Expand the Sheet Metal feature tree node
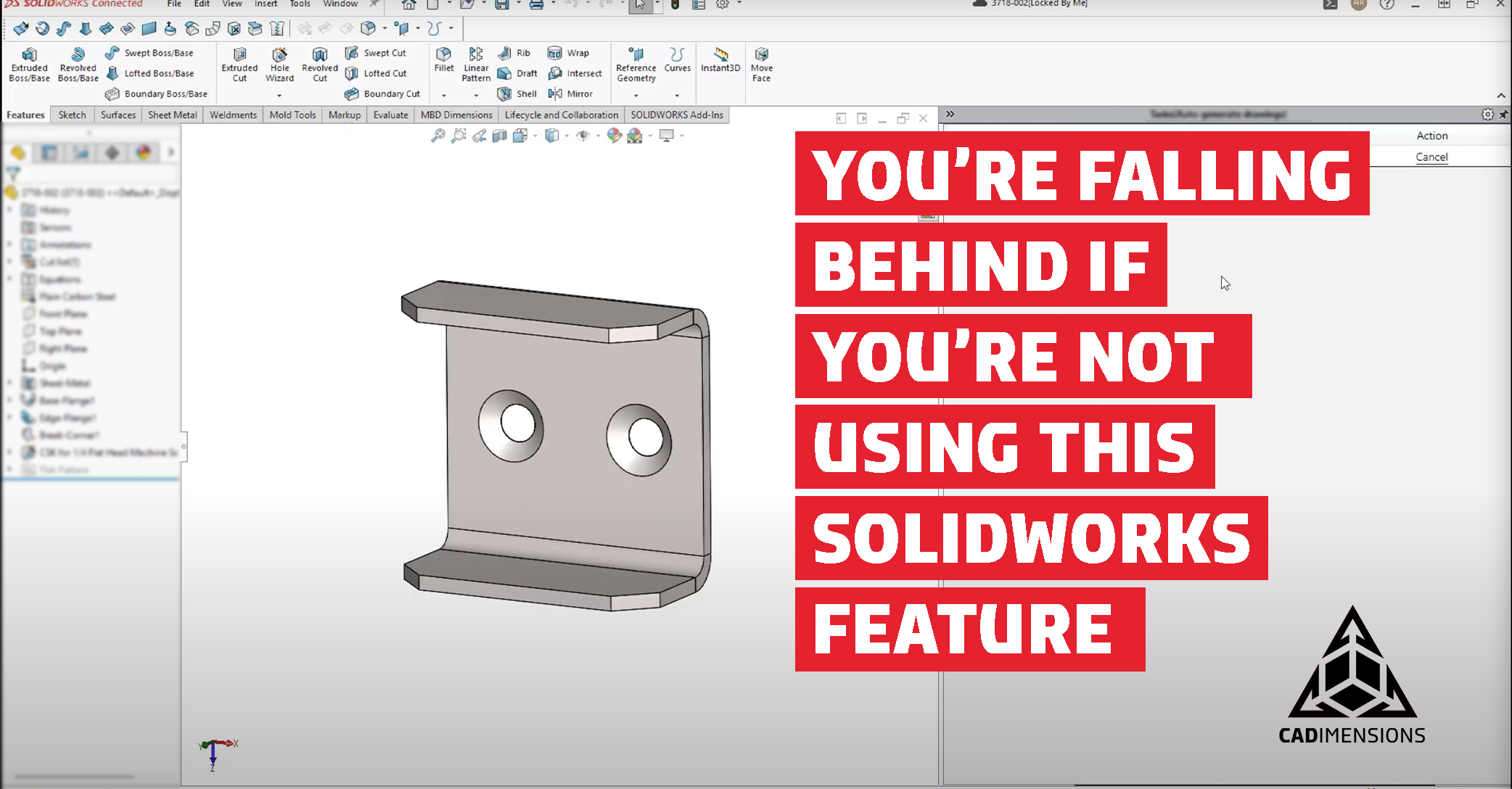Image resolution: width=1512 pixels, height=789 pixels. (x=10, y=383)
